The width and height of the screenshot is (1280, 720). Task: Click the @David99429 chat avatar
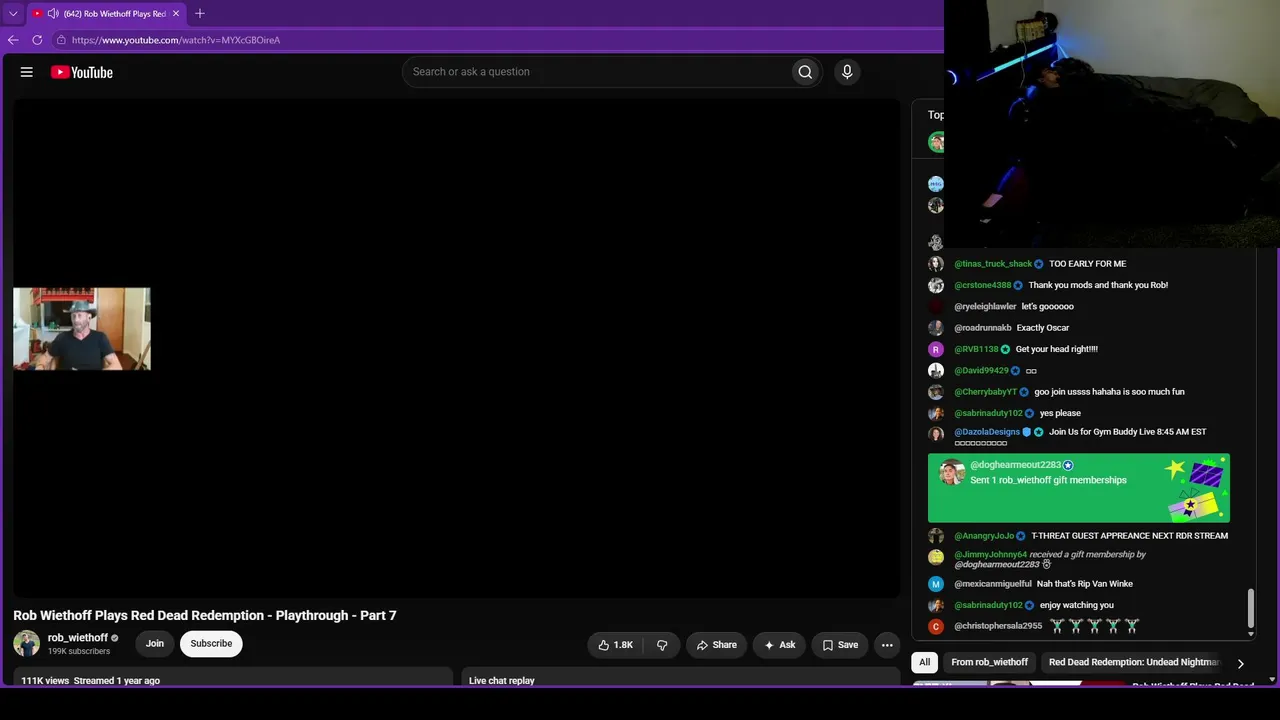point(936,371)
